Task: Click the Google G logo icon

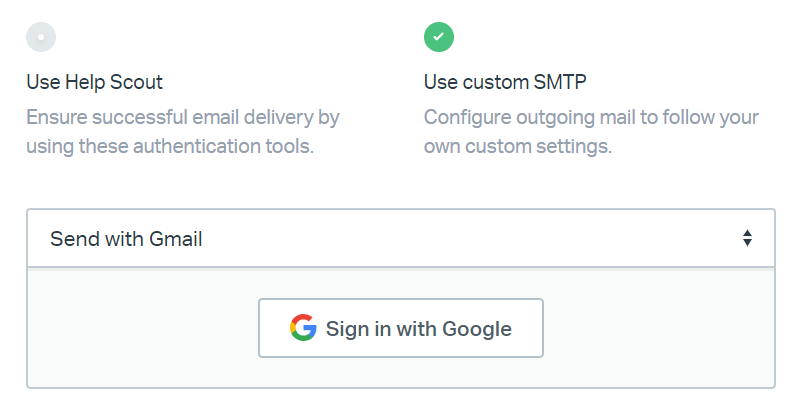Action: (303, 328)
